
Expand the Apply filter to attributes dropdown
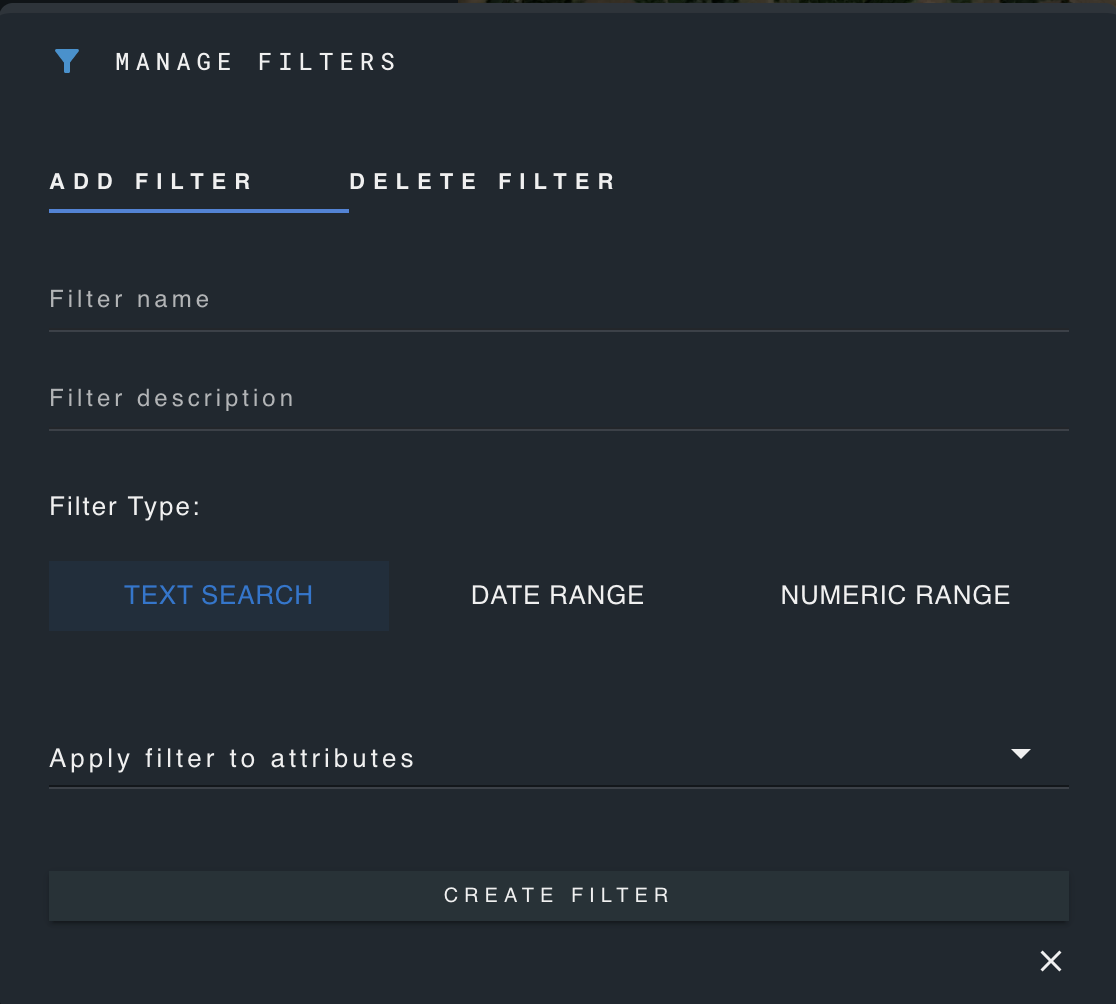coord(559,758)
